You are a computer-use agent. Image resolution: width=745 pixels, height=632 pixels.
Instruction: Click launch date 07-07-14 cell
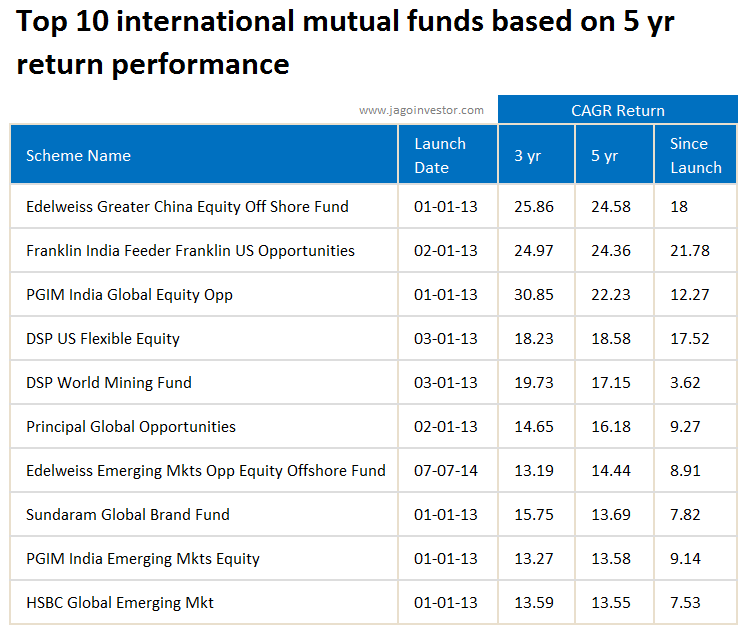(x=446, y=470)
